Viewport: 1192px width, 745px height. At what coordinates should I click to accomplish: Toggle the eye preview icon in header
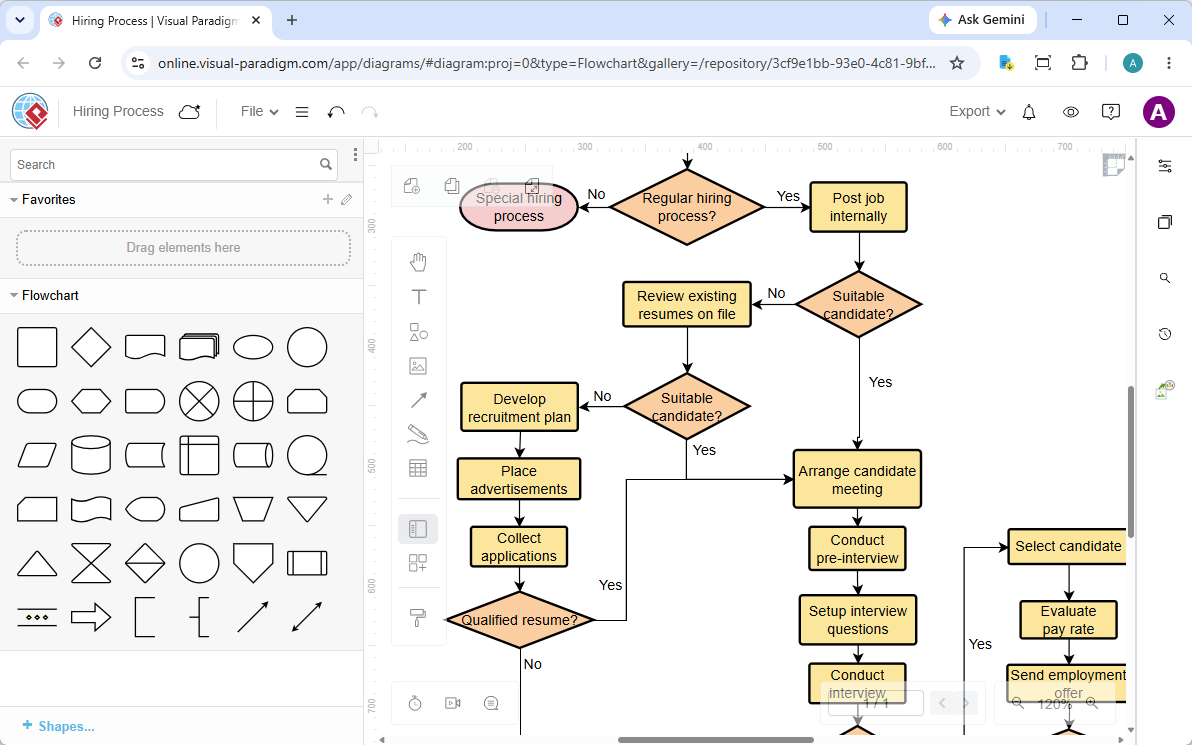coord(1070,113)
